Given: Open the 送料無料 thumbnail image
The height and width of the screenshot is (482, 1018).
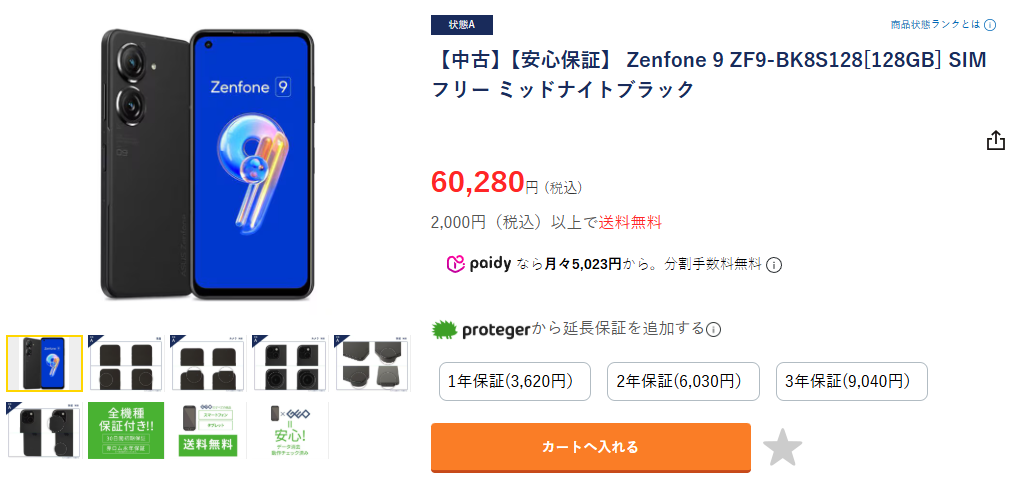Looking at the screenshot, I should 208,430.
